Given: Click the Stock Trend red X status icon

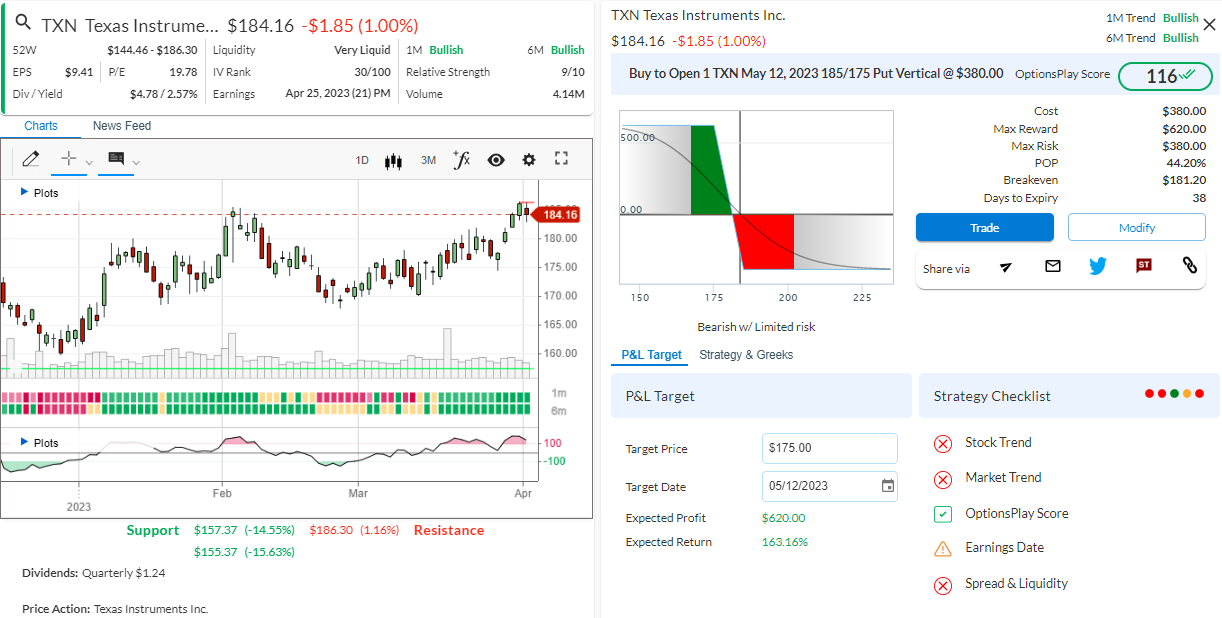Looking at the screenshot, I should [x=942, y=444].
